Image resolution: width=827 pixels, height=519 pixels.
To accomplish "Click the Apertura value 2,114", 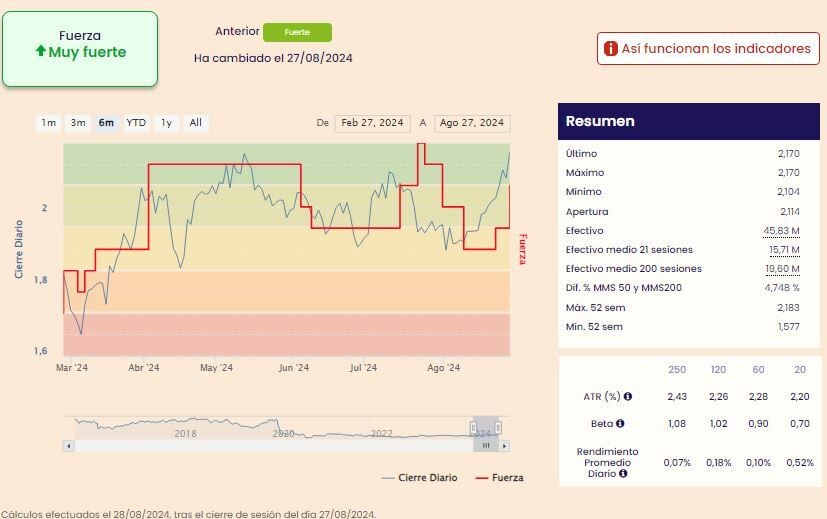I will 790,212.
